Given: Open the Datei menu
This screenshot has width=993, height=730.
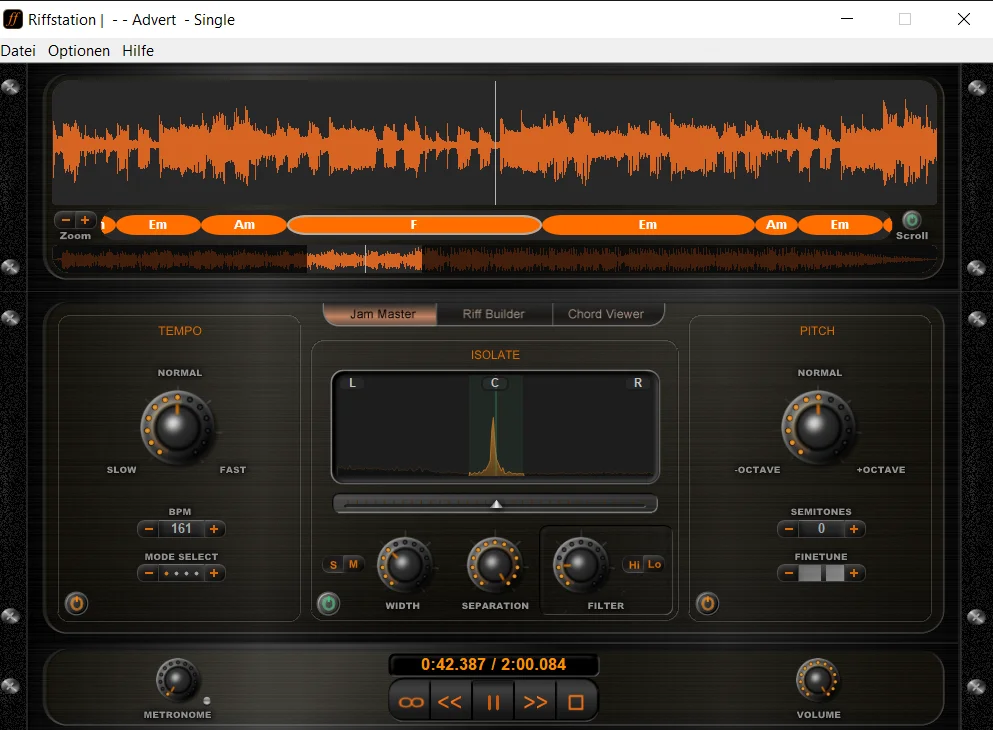Looking at the screenshot, I should coord(18,50).
